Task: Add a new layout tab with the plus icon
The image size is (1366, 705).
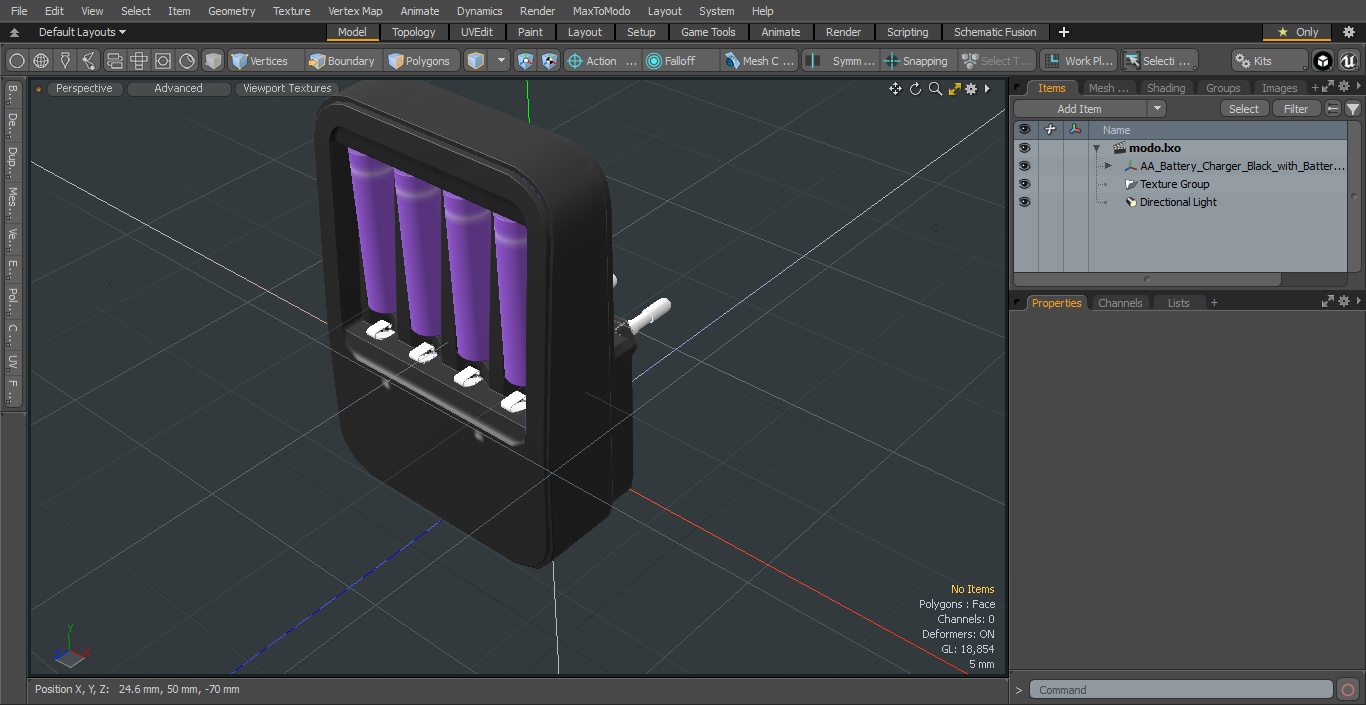Action: 1063,32
